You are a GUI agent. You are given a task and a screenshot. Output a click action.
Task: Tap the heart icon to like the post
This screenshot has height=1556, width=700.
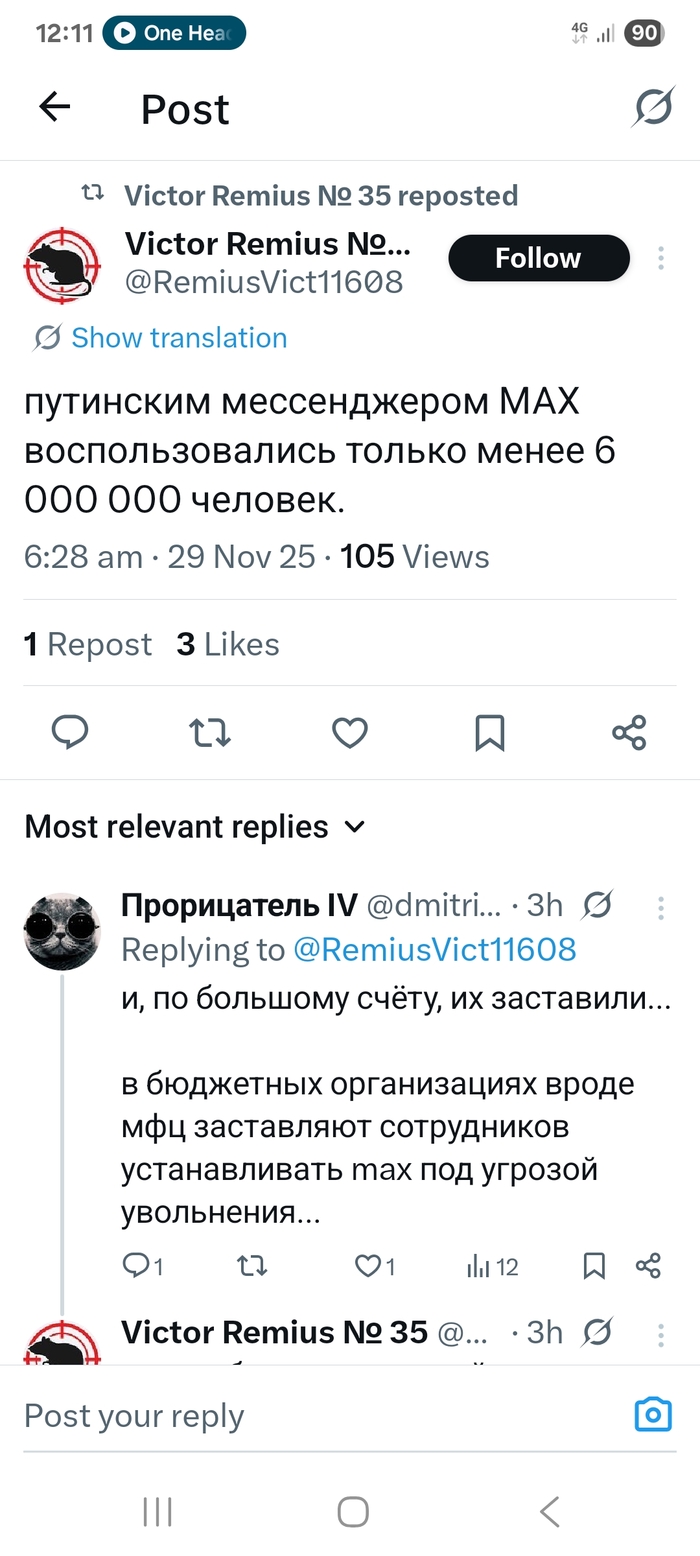click(x=349, y=733)
